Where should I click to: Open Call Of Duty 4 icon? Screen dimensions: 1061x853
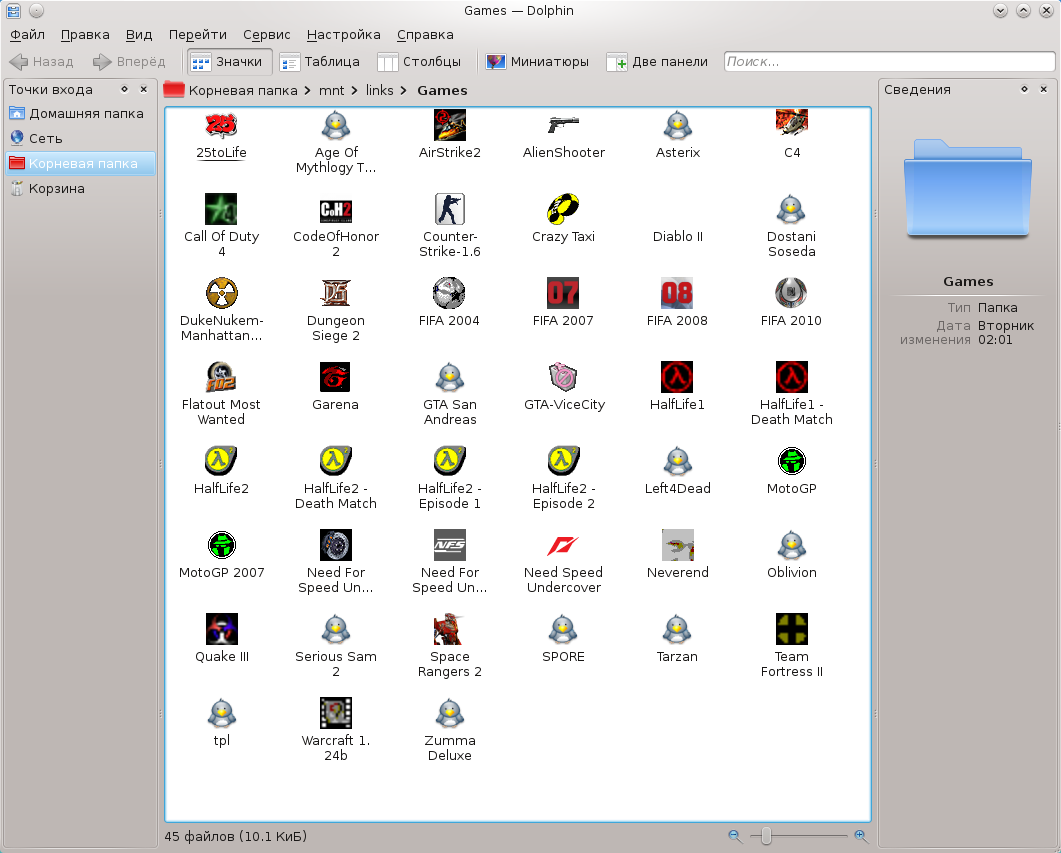(221, 209)
